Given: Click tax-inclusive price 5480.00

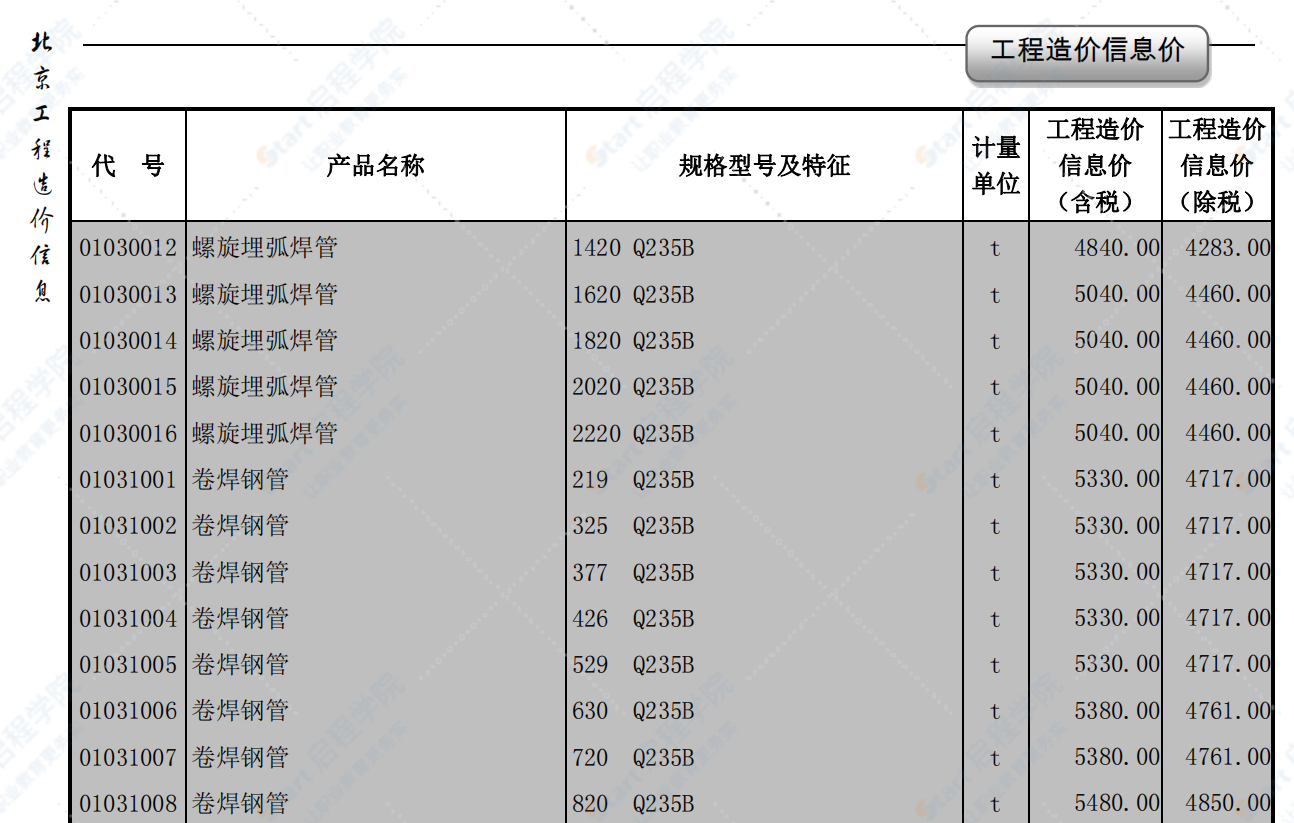Looking at the screenshot, I should [1117, 804].
